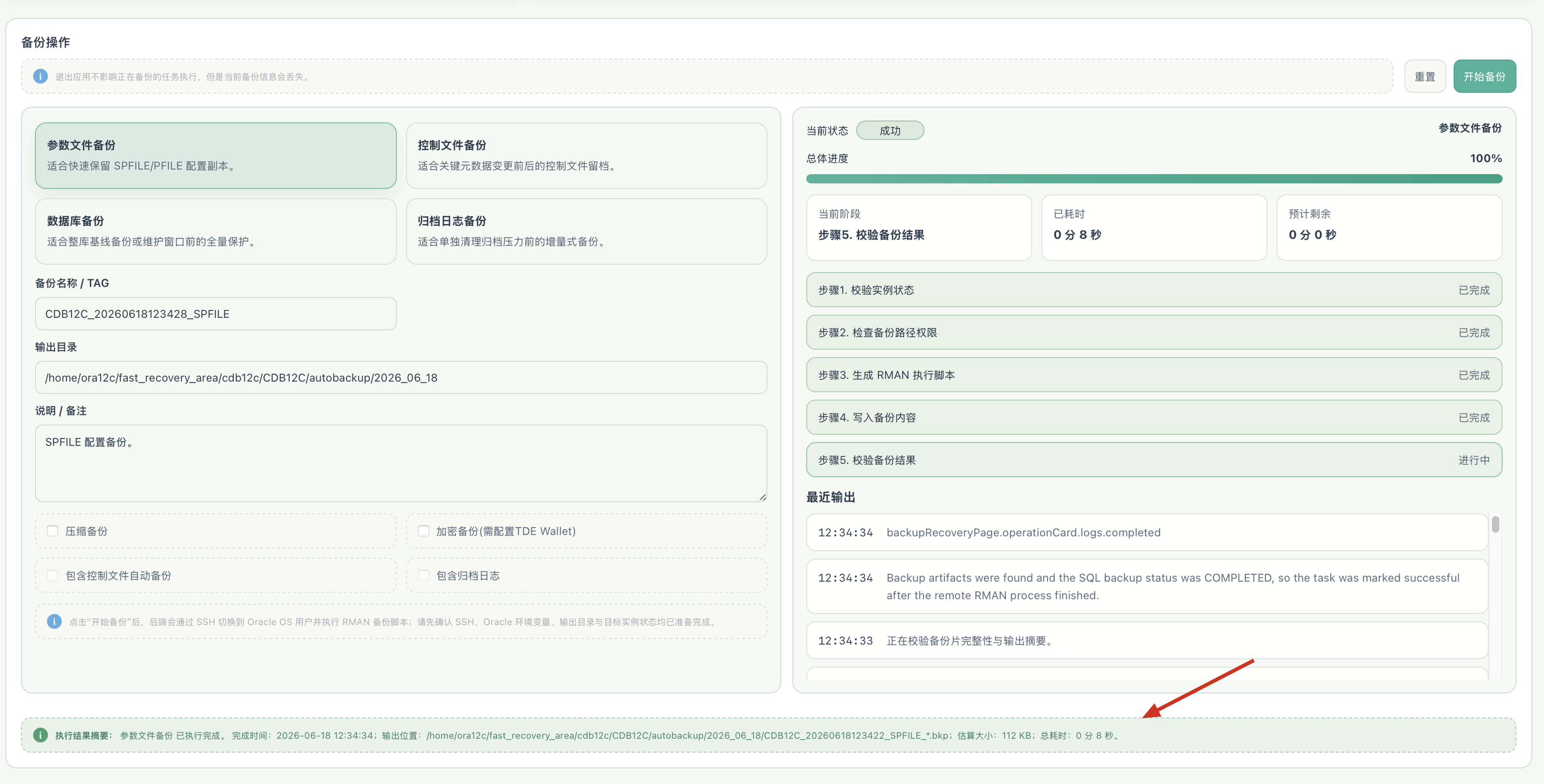The width and height of the screenshot is (1544, 784).
Task: Click into the 输出目录 path field
Action: click(401, 377)
